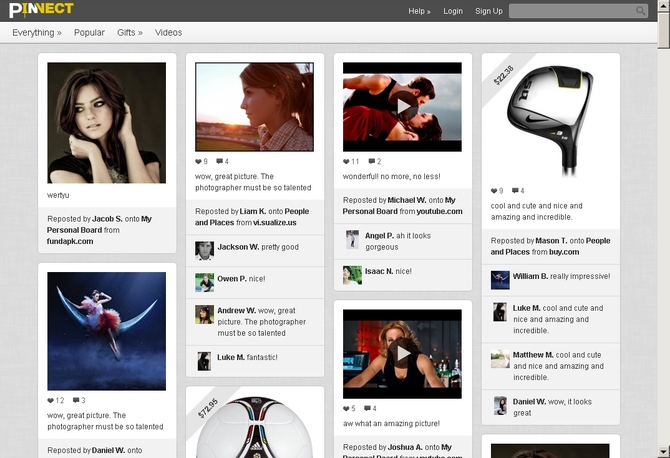Click 'wonderful! no more, no less!' caption

391,176
